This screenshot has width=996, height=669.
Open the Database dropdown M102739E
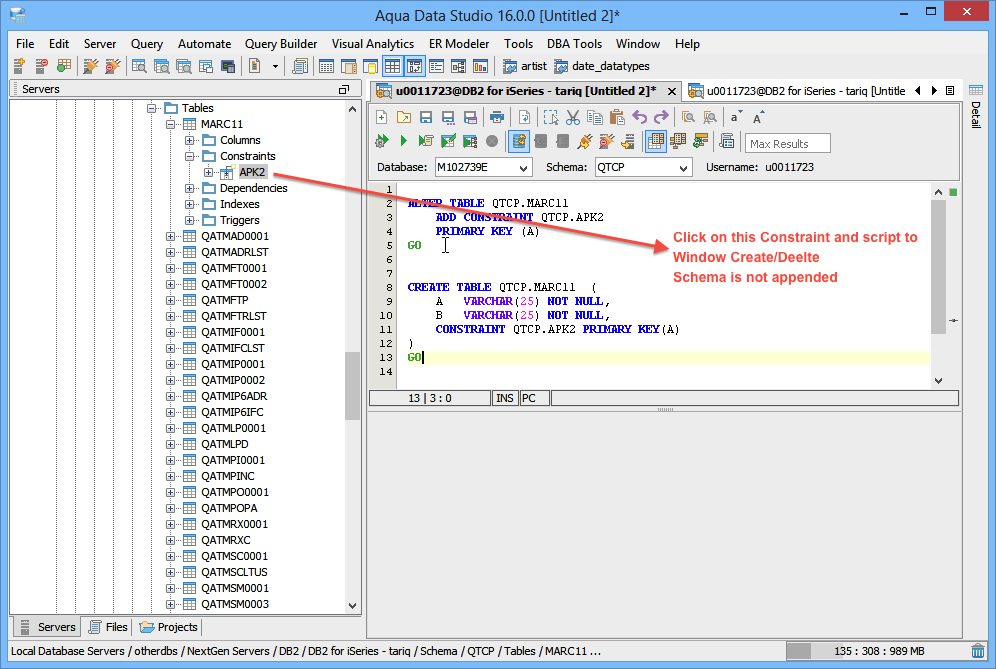pos(483,168)
